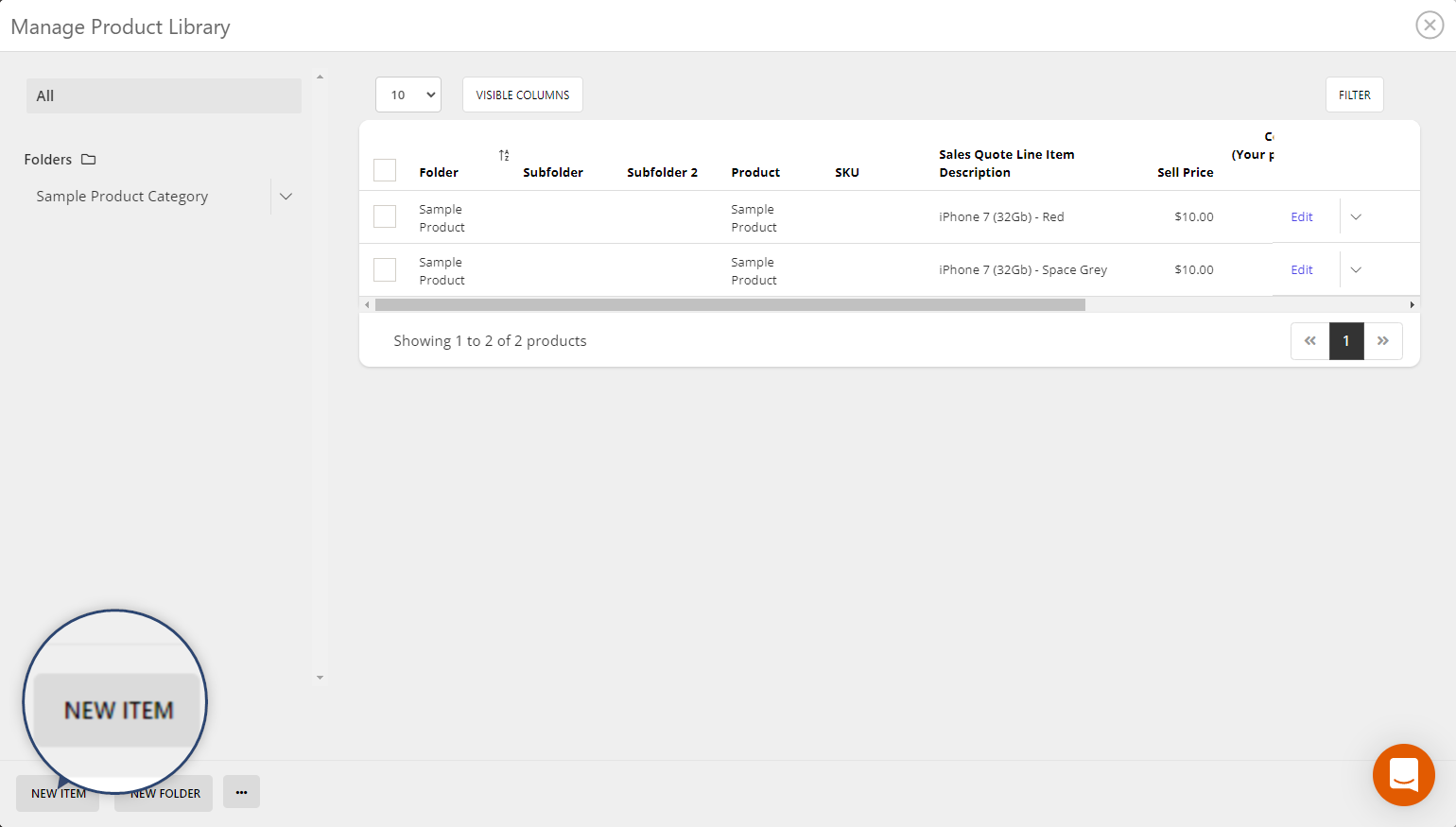The height and width of the screenshot is (827, 1456).
Task: Check the iPhone 7 Red row checkbox
Action: [x=385, y=216]
